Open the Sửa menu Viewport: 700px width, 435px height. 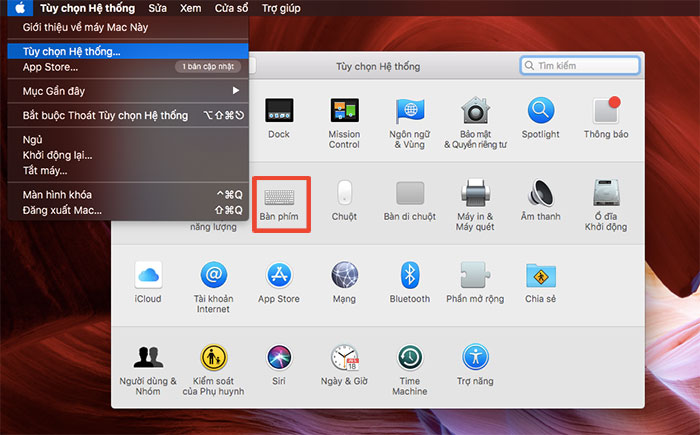coord(158,8)
